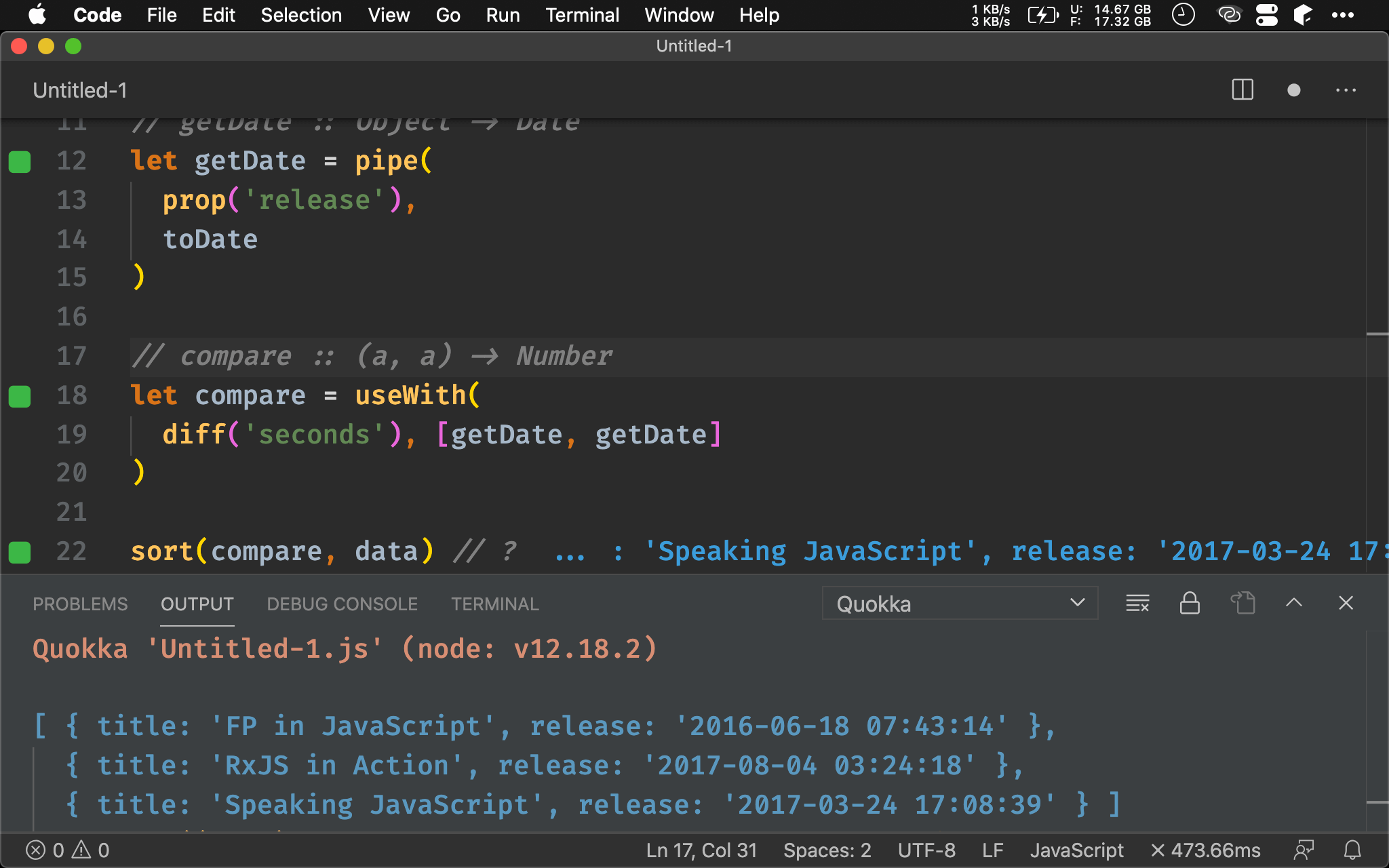Open notifications via the bell icon
1389x868 pixels.
point(1352,850)
